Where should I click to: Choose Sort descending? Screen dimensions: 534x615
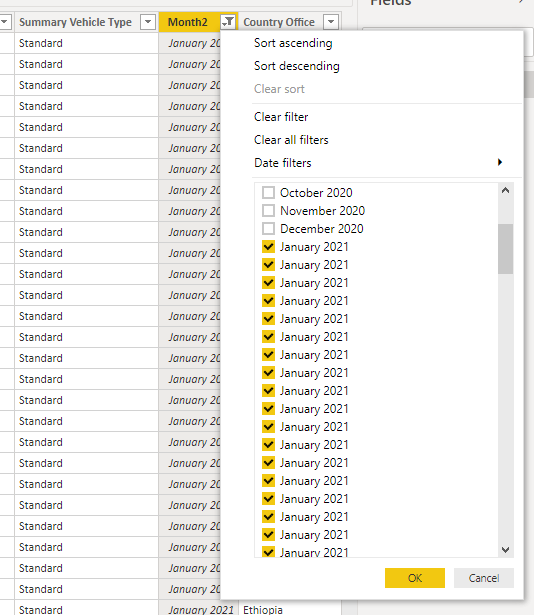click(297, 66)
